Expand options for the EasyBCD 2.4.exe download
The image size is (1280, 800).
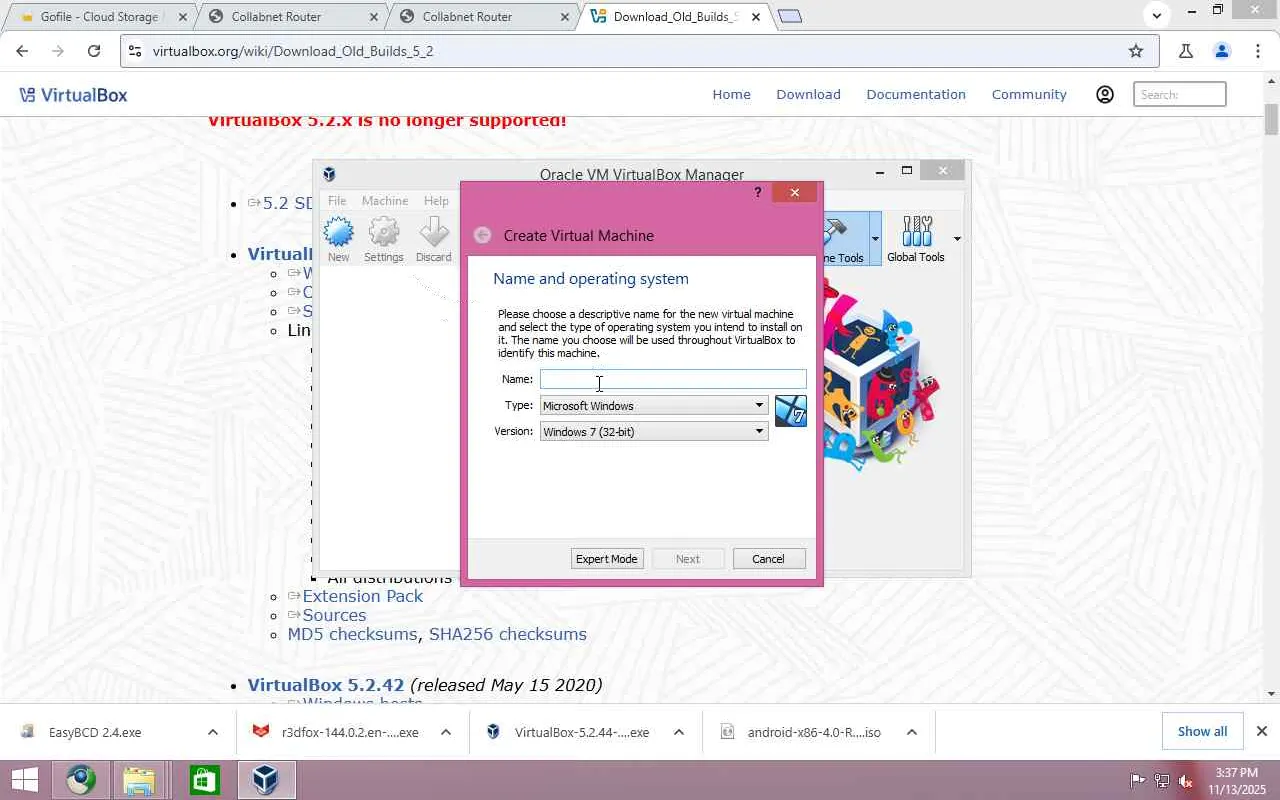[212, 732]
